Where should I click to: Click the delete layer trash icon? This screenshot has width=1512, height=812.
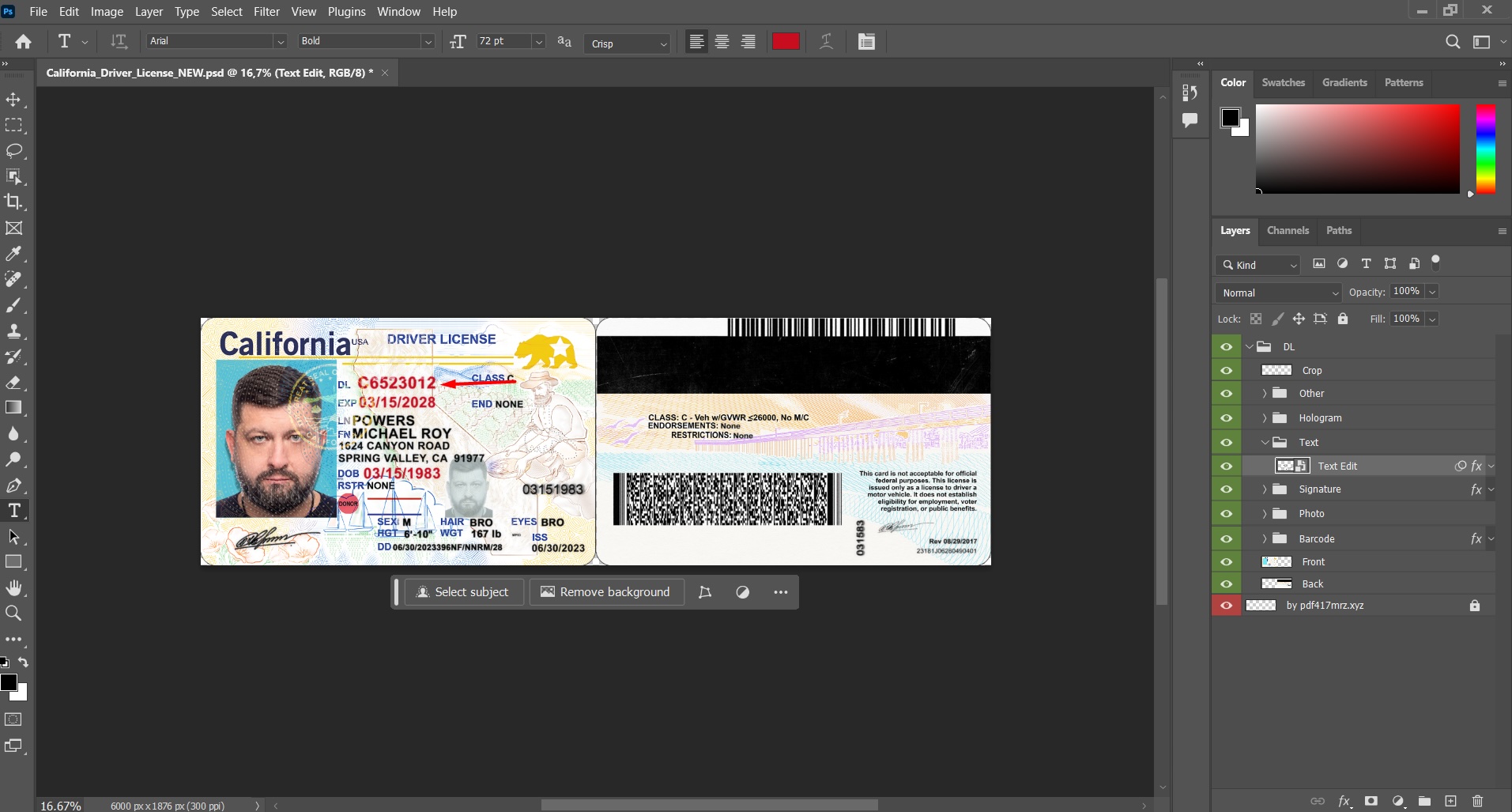tap(1477, 801)
